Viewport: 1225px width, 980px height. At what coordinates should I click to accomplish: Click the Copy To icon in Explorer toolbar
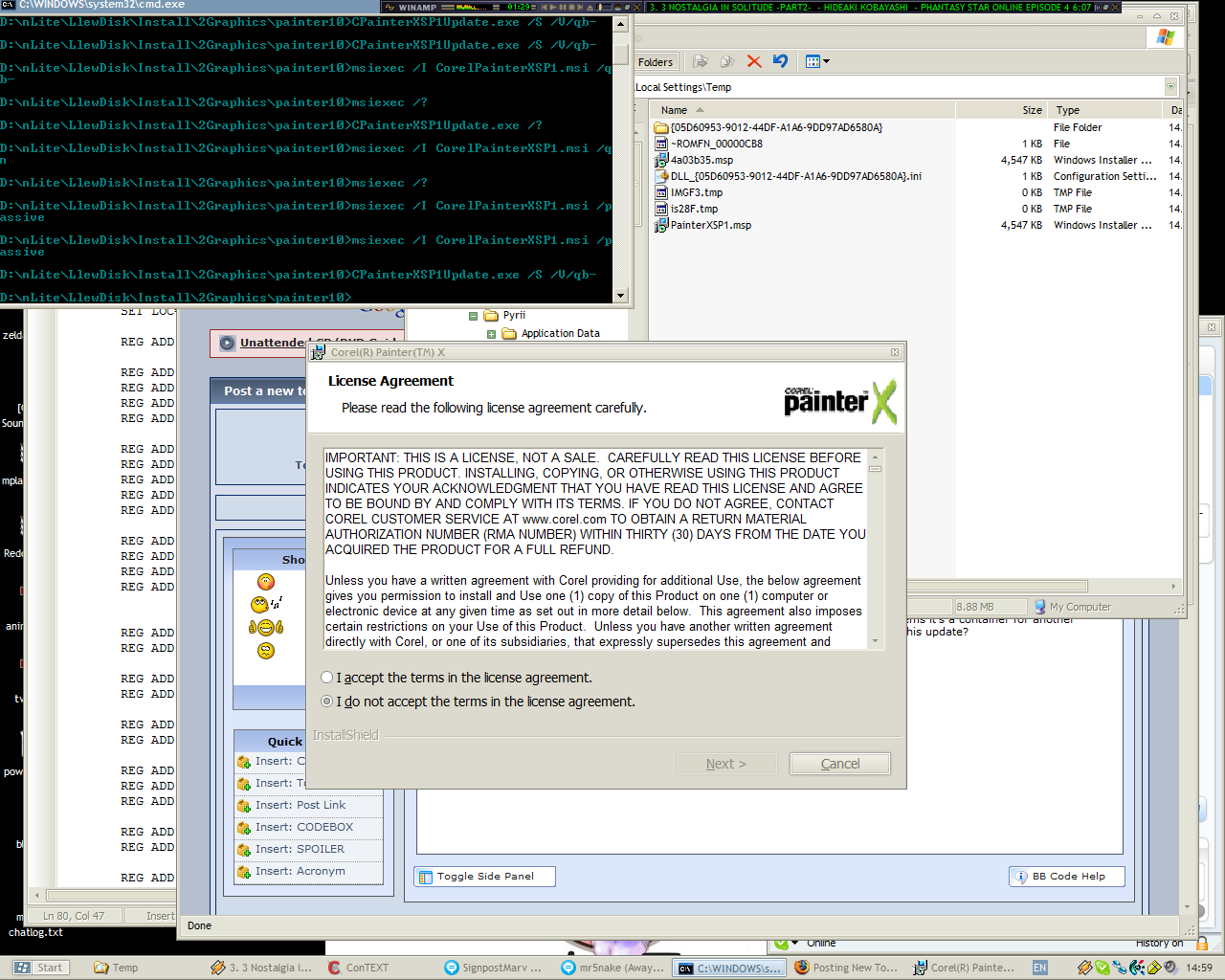(x=727, y=61)
